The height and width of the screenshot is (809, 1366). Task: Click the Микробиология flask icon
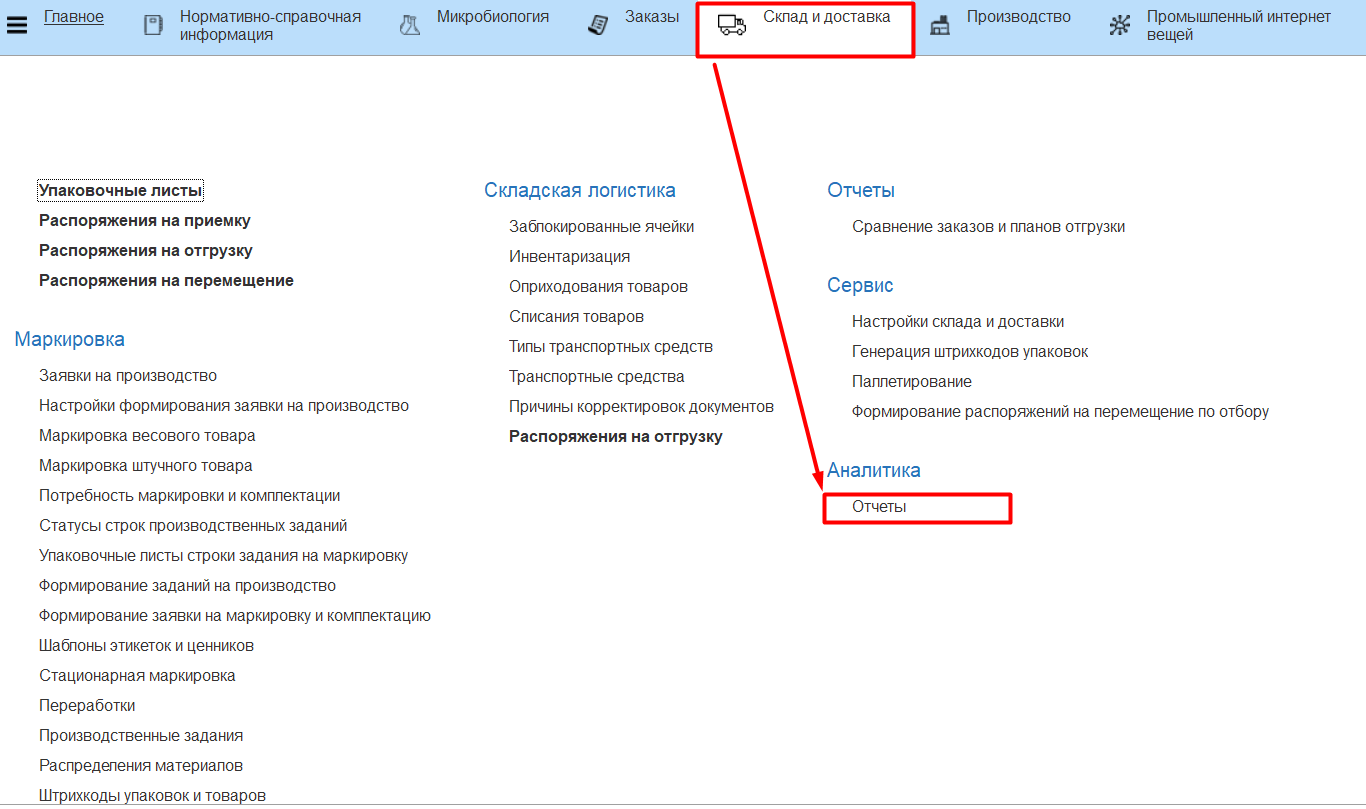[410, 26]
